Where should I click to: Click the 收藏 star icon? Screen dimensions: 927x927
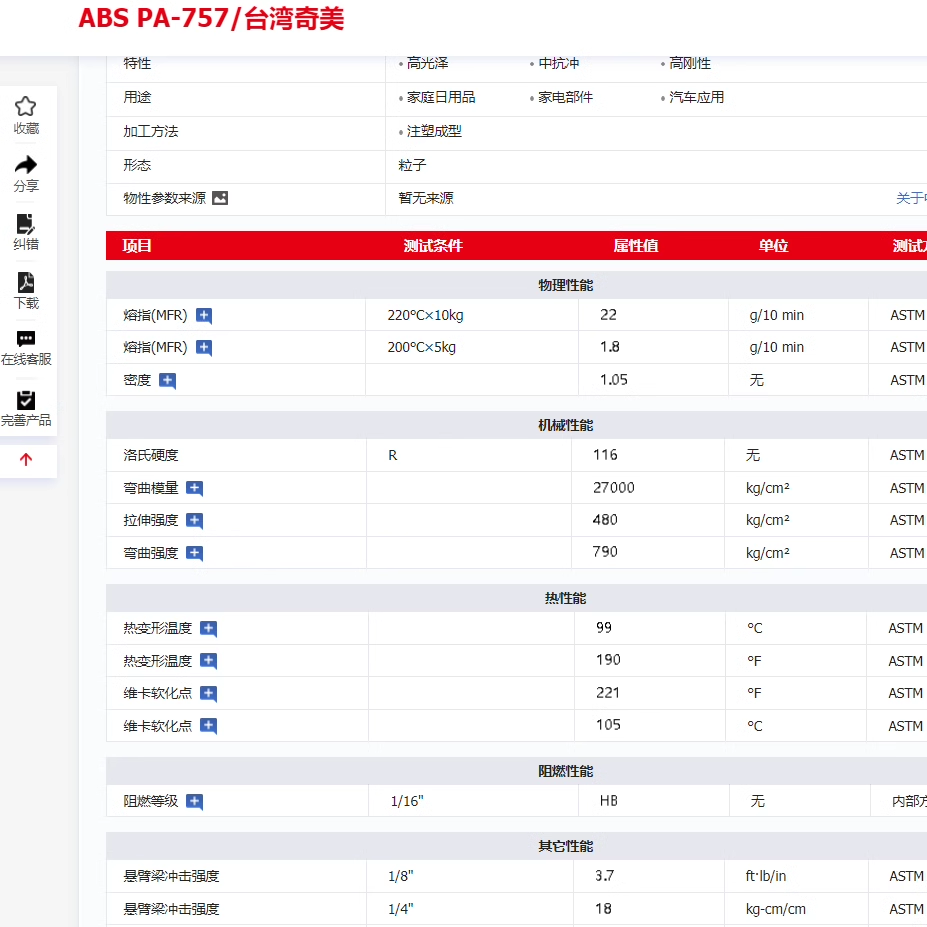[25, 107]
